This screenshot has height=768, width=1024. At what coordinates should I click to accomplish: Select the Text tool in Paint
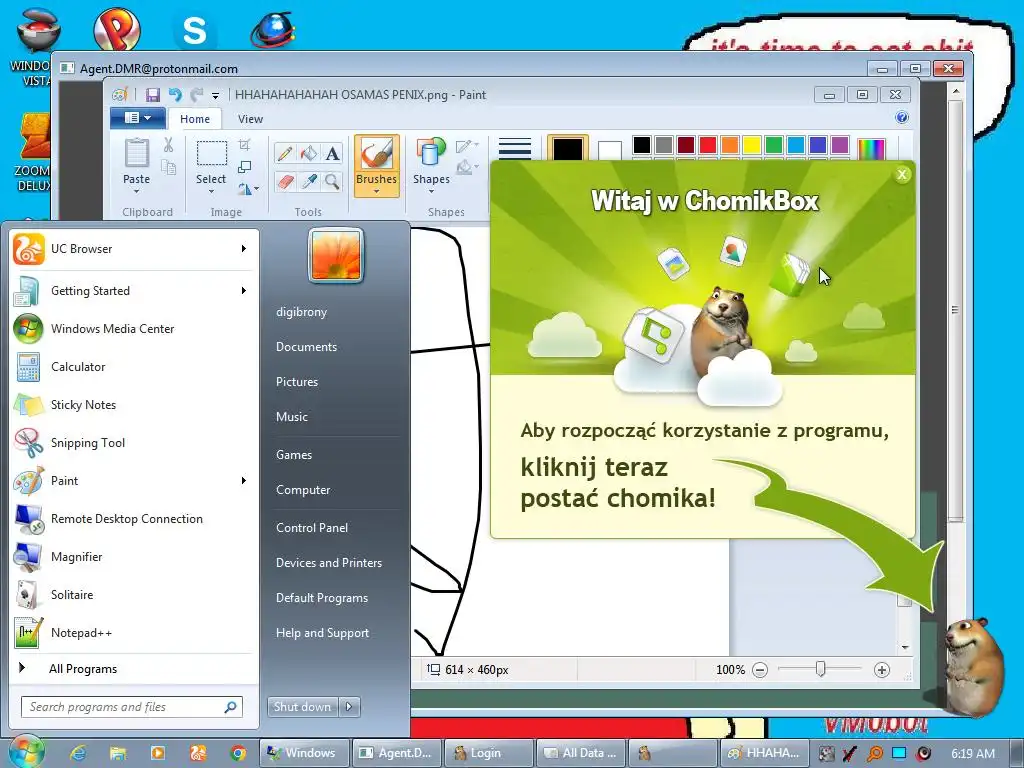332,153
